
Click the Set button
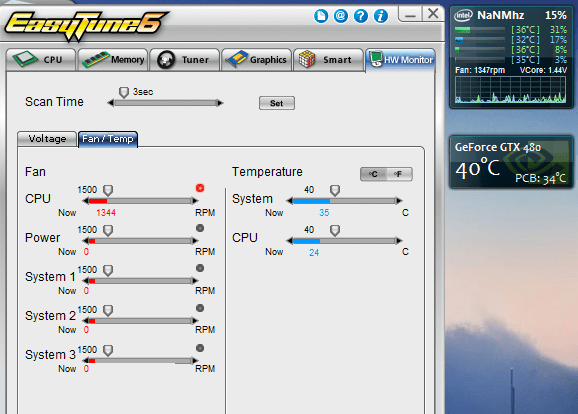click(x=276, y=103)
